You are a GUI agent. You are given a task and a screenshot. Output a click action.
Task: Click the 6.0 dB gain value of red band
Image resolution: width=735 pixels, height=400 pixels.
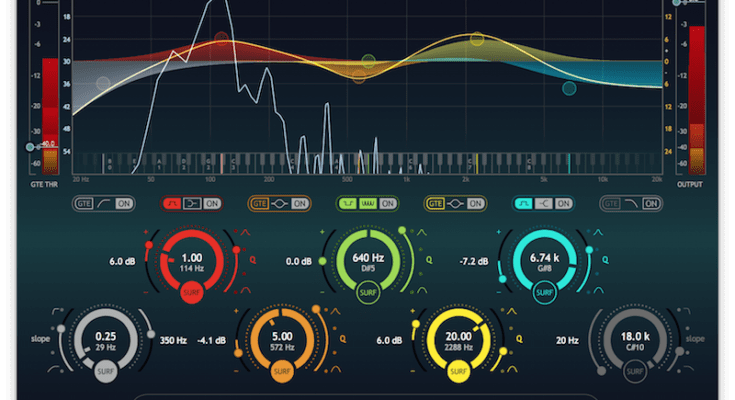coord(123,262)
